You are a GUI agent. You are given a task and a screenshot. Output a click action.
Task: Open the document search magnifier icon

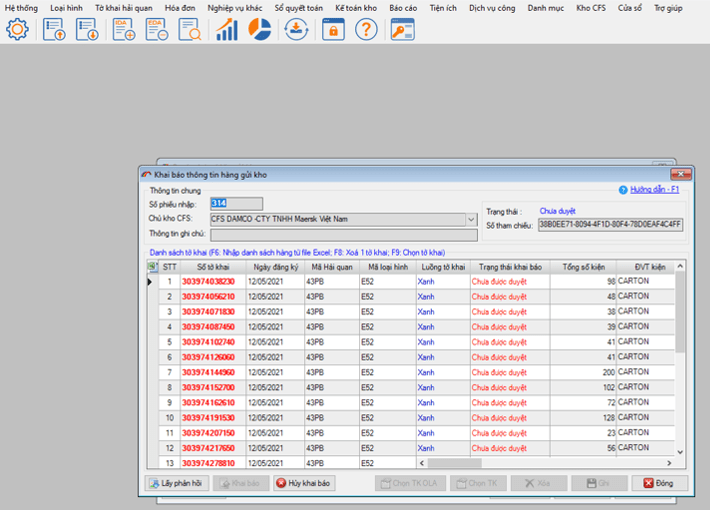pos(189,29)
